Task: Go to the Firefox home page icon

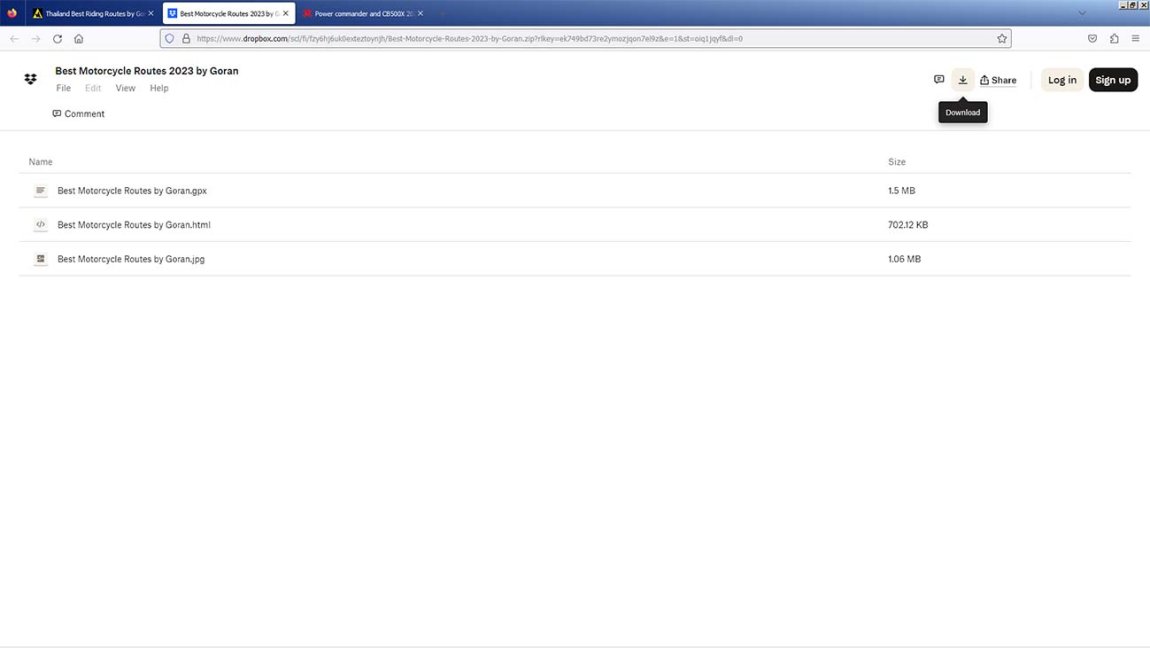Action: click(79, 39)
